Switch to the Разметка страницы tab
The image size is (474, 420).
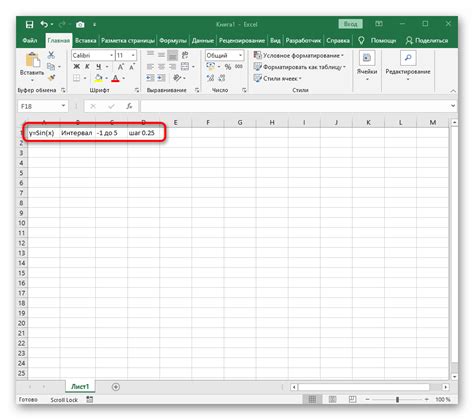click(x=128, y=40)
